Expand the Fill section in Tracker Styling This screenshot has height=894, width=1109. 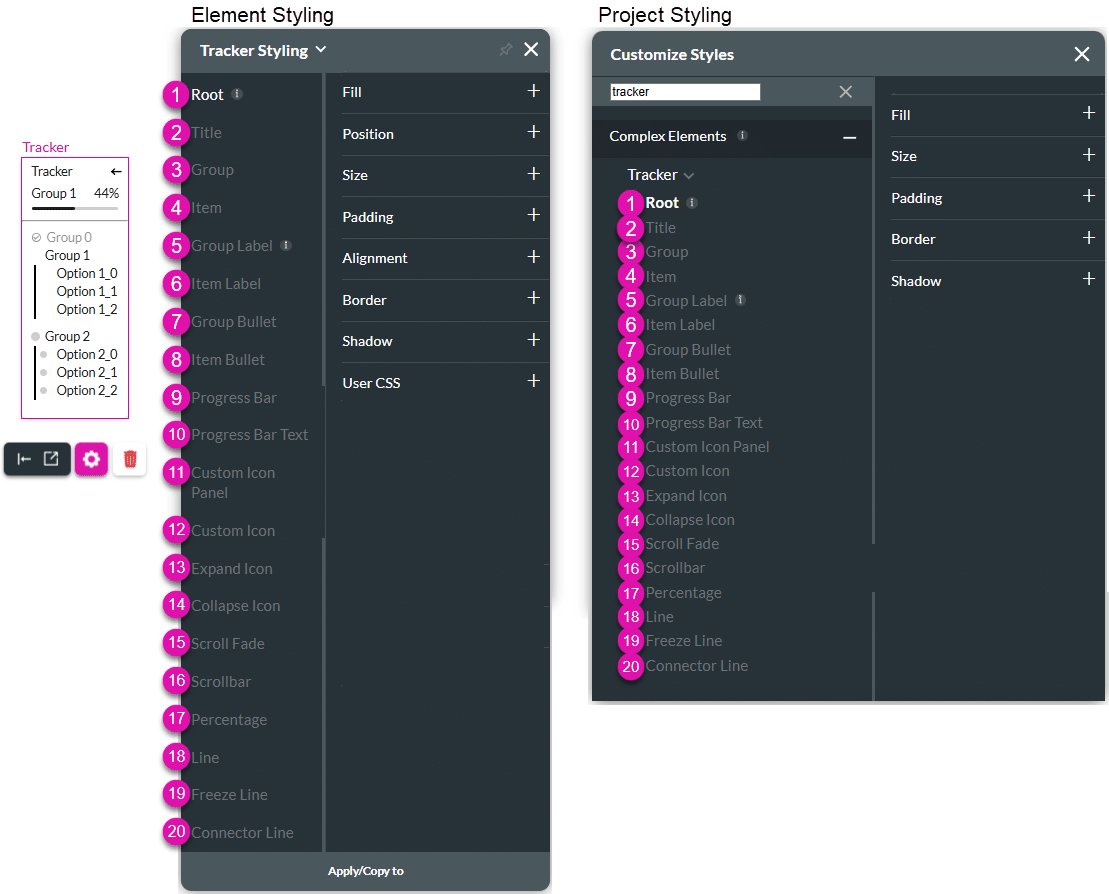[x=533, y=91]
